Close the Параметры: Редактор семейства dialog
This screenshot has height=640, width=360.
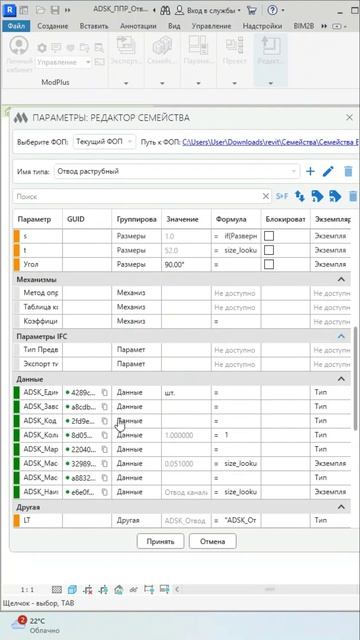349,118
